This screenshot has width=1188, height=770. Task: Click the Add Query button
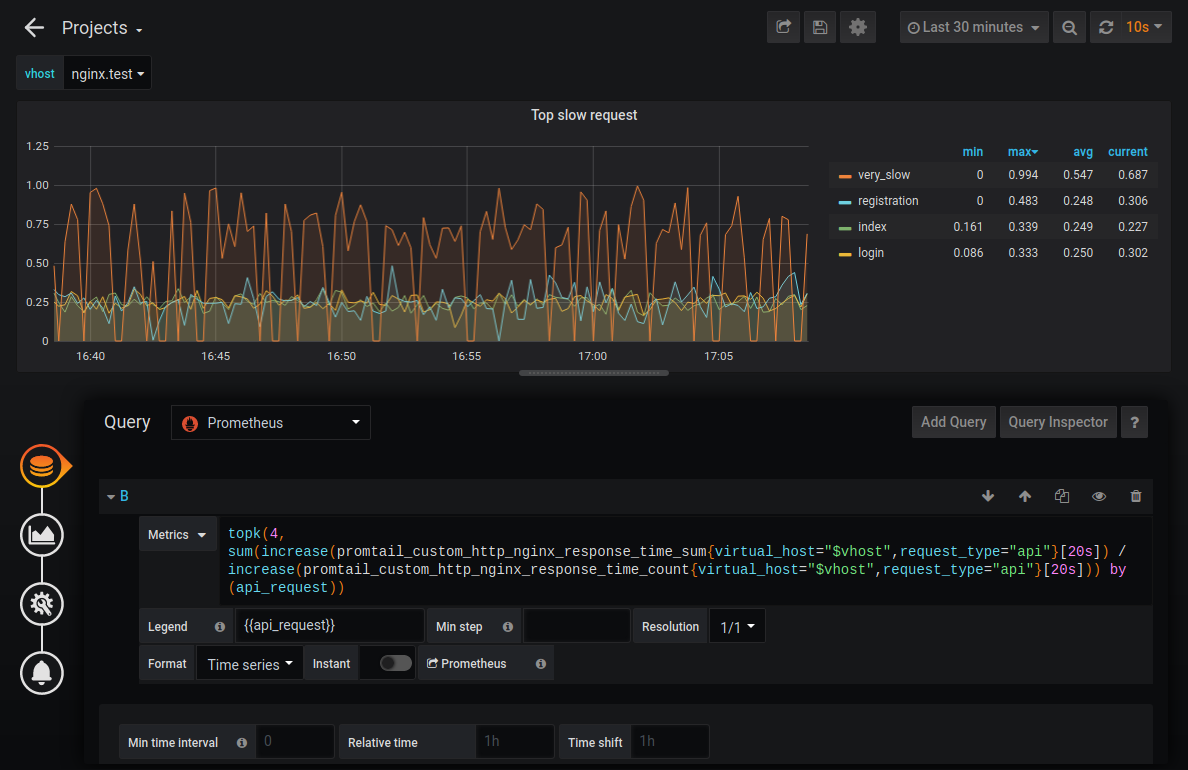953,422
